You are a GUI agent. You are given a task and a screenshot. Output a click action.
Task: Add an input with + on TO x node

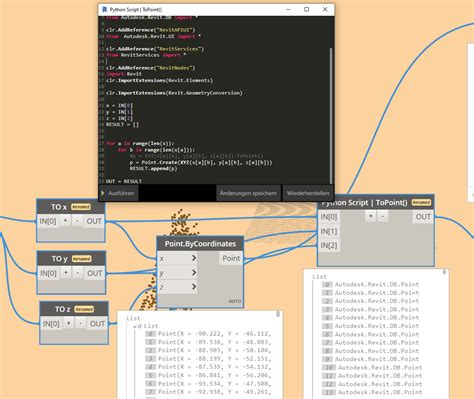coord(65,221)
